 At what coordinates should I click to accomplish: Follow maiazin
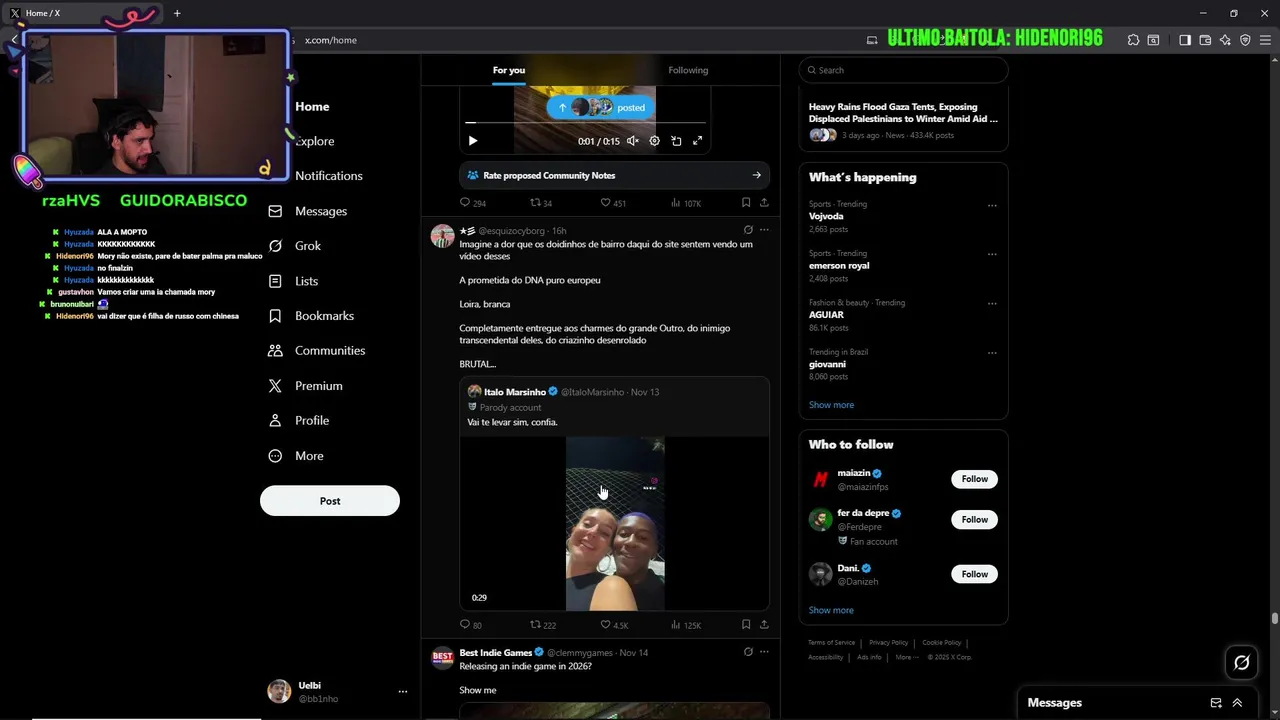click(x=974, y=479)
